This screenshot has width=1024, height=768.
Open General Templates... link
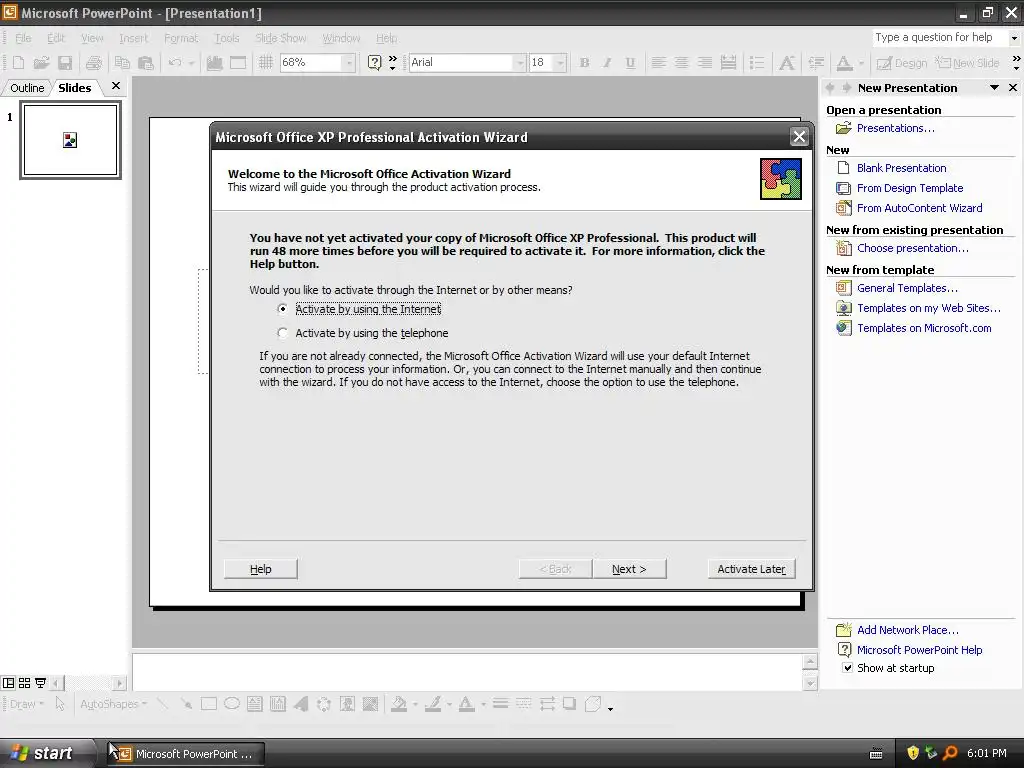click(x=907, y=288)
